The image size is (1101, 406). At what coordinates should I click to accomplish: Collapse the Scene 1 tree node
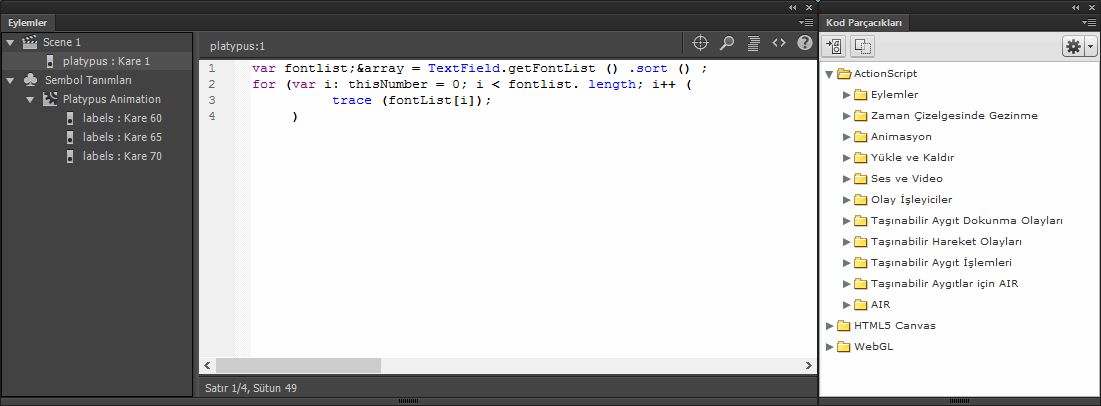11,42
